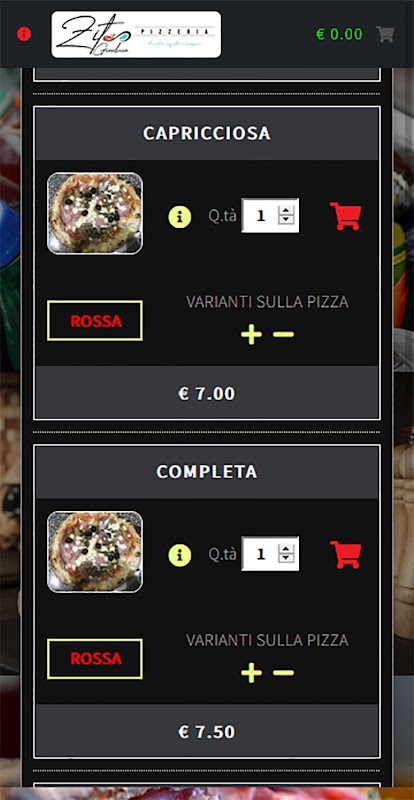Screen dimensions: 414x800
Task: Add Capricciosa to cart with red cart icon
Action: (346, 216)
